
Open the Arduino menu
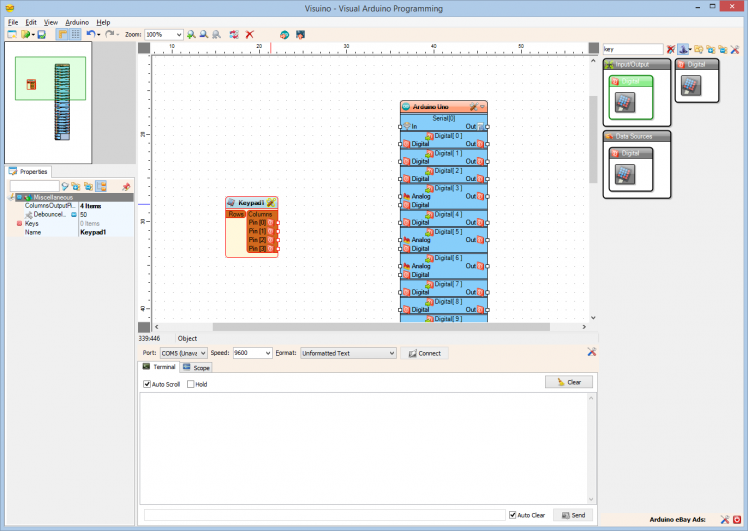(77, 21)
